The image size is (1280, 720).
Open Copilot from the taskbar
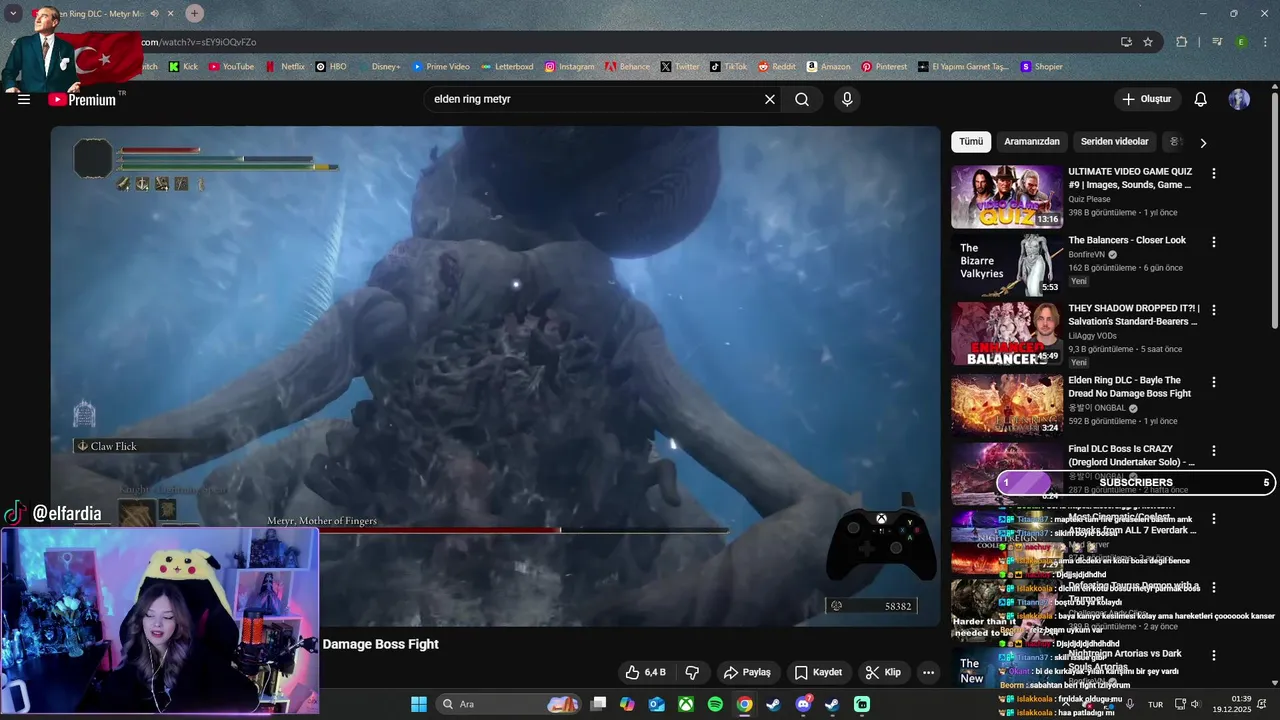627,704
